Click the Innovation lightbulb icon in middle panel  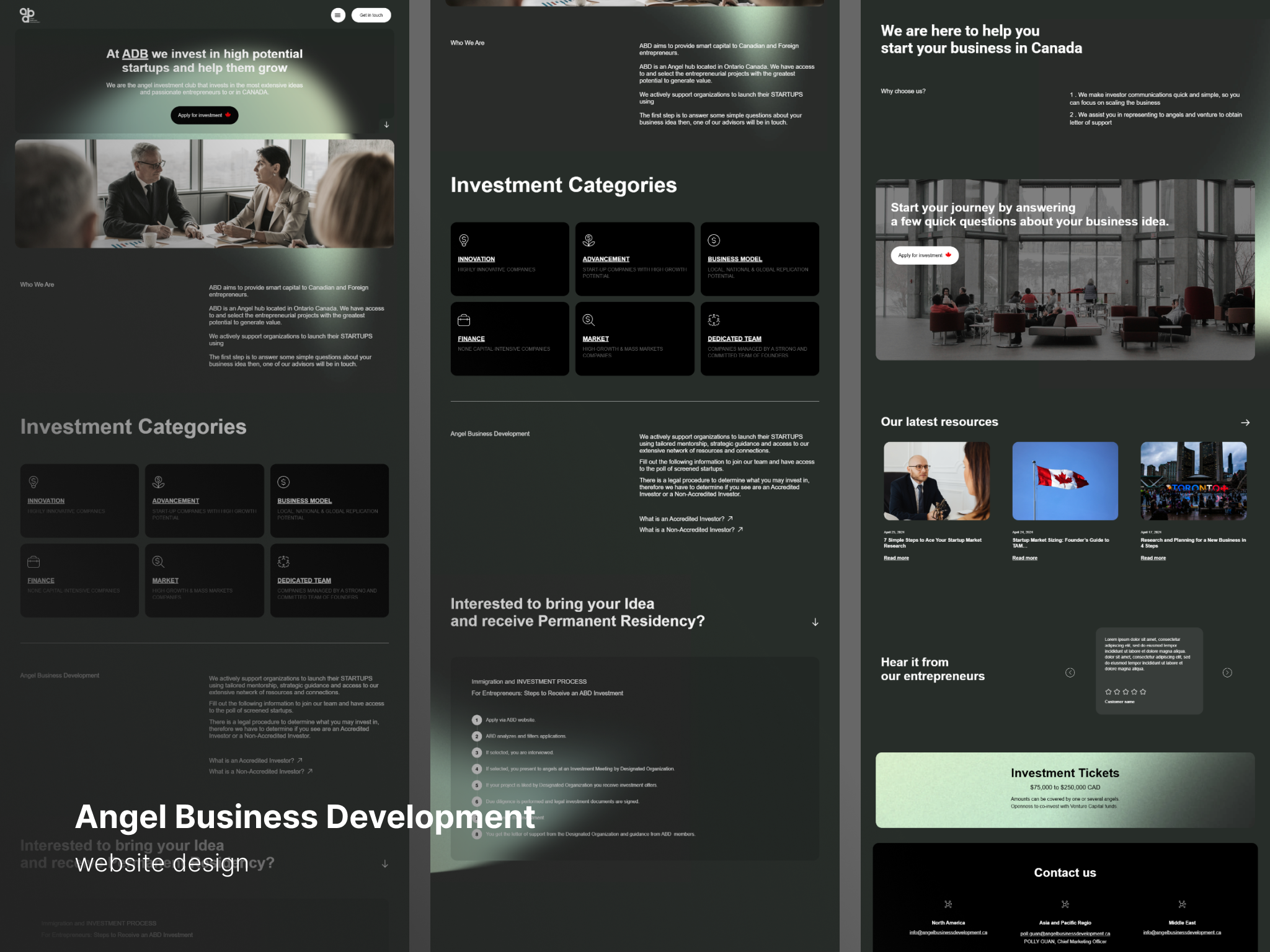[x=463, y=240]
